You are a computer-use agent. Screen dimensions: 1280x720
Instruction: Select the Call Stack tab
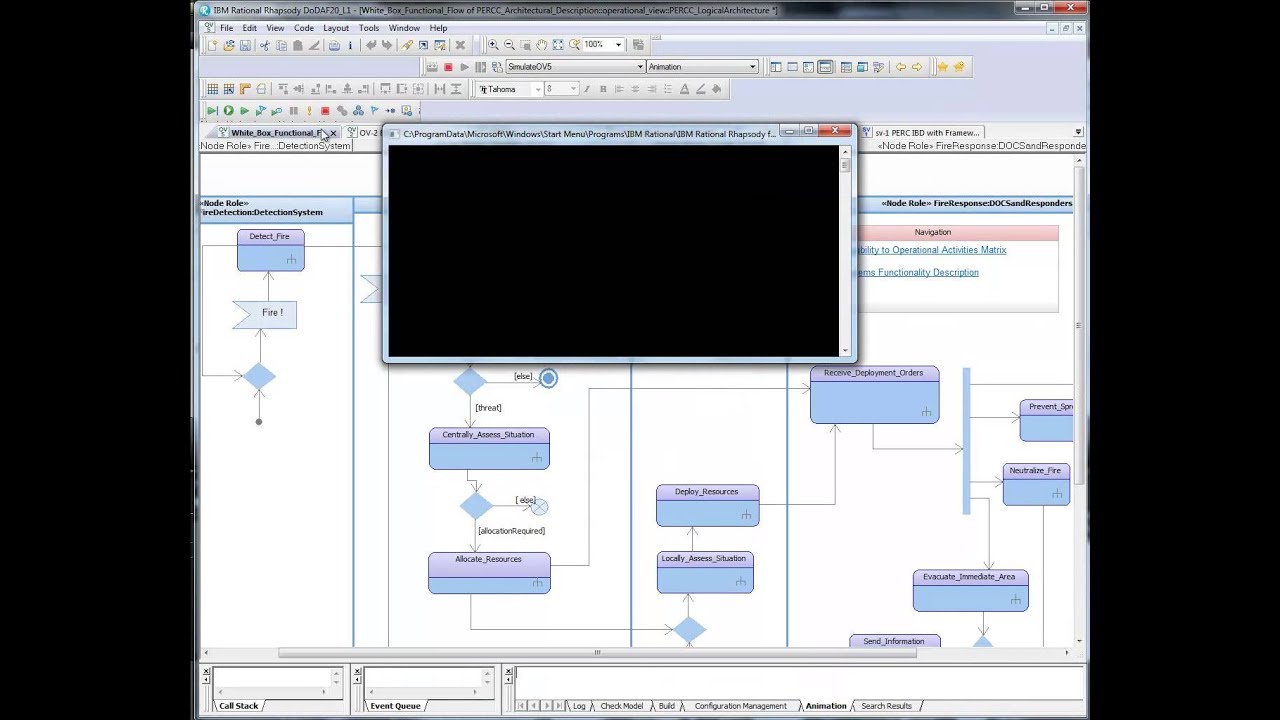click(x=238, y=706)
